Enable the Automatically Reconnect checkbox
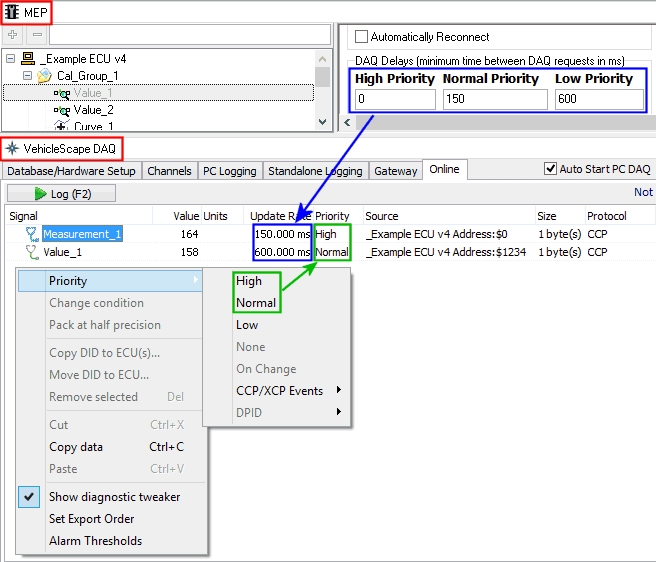 pyautogui.click(x=361, y=37)
